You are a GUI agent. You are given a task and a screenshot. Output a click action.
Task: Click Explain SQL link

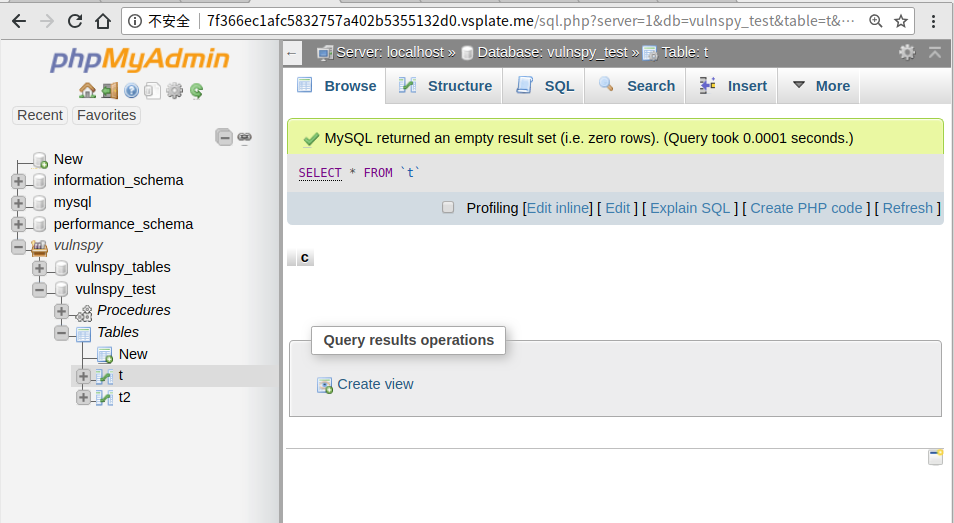point(690,208)
